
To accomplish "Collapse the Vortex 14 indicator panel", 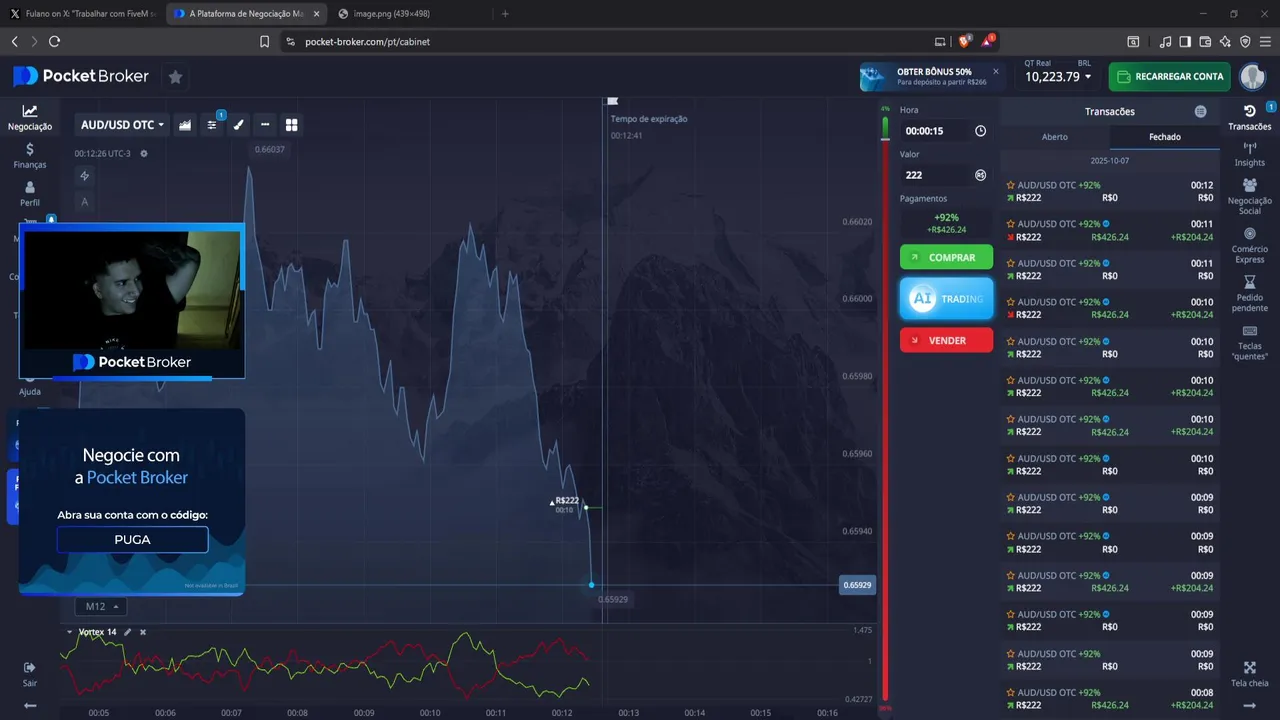I will coord(69,632).
